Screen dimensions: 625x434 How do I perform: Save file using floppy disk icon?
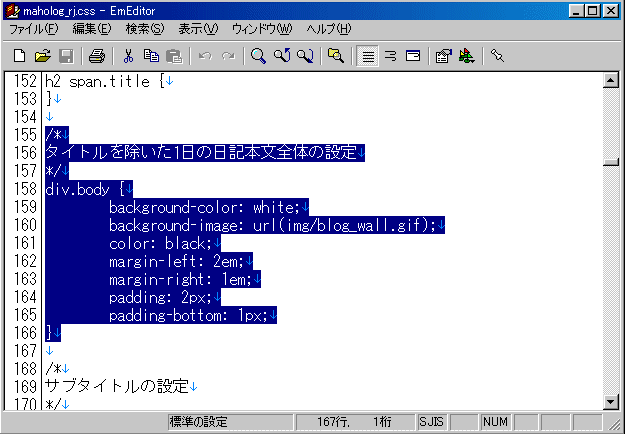pos(66,56)
